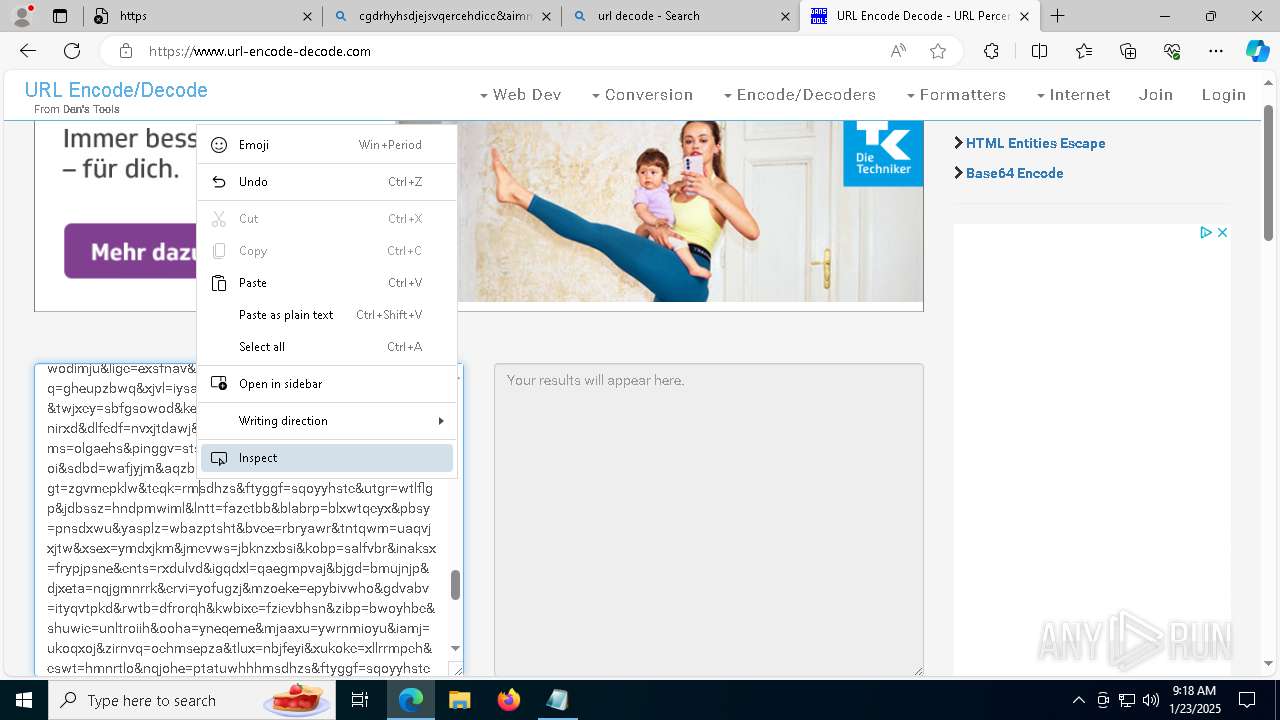The image size is (1280, 720).
Task: Open the tab actions menu icon
Action: pyautogui.click(x=60, y=16)
